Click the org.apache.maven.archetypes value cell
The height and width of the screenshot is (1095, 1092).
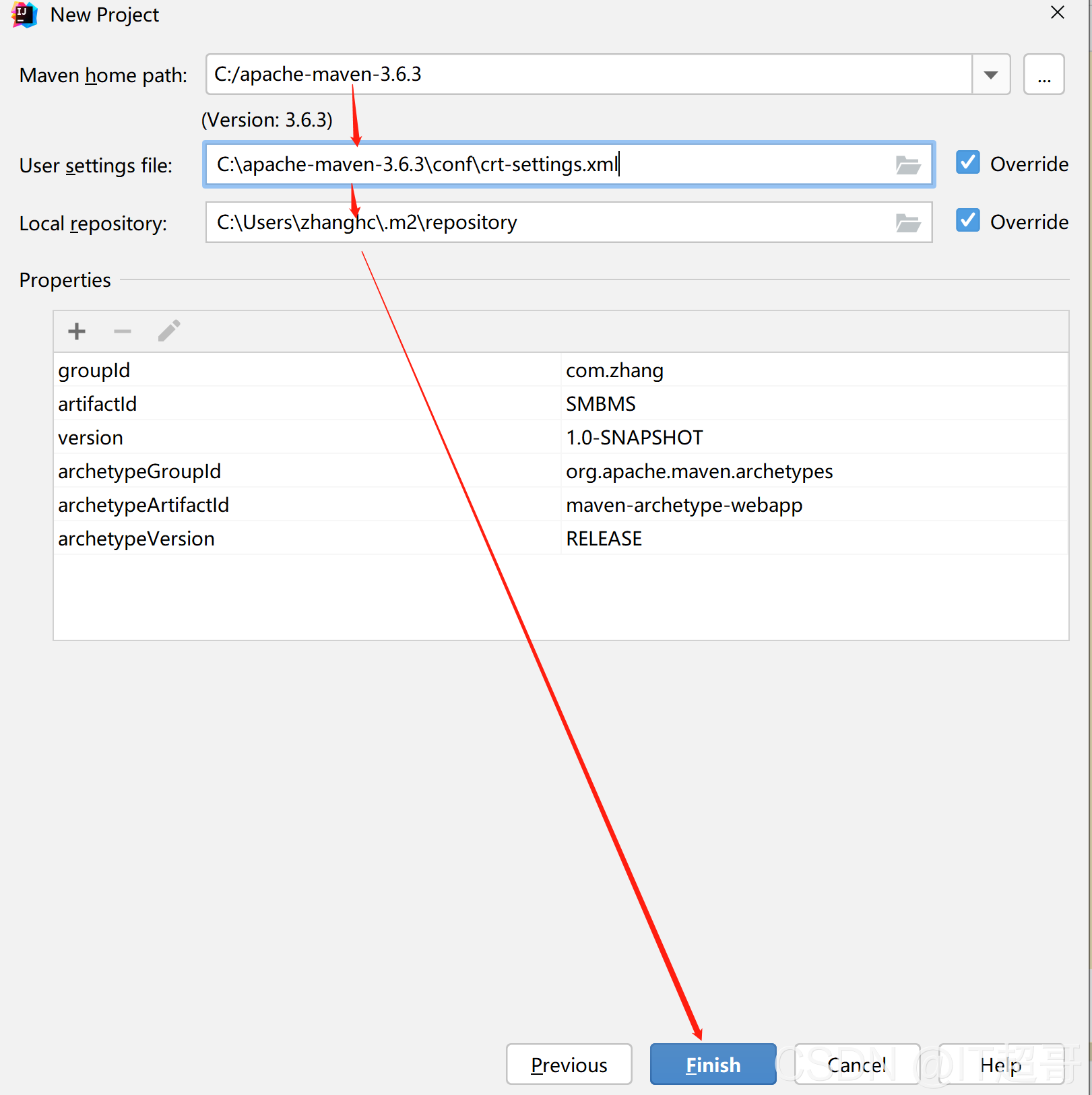[814, 471]
